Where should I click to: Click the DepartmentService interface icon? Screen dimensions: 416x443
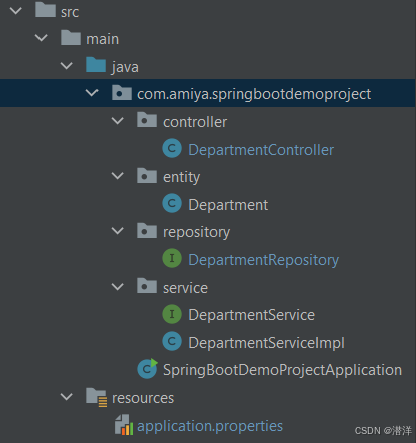172,314
